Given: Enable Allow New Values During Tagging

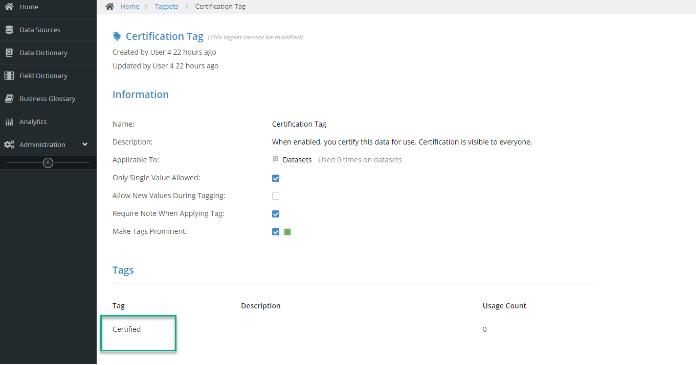Looking at the screenshot, I should [x=276, y=196].
